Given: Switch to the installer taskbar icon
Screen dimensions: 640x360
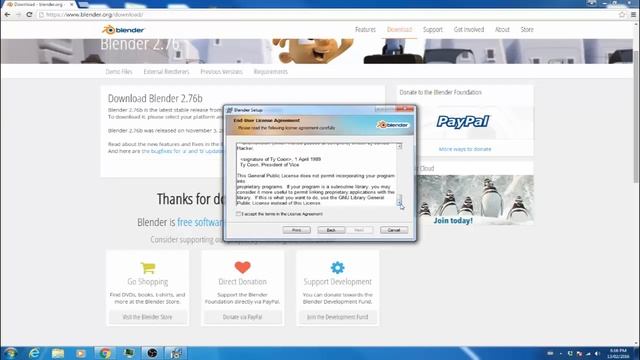Looking at the screenshot, I should [176, 353].
